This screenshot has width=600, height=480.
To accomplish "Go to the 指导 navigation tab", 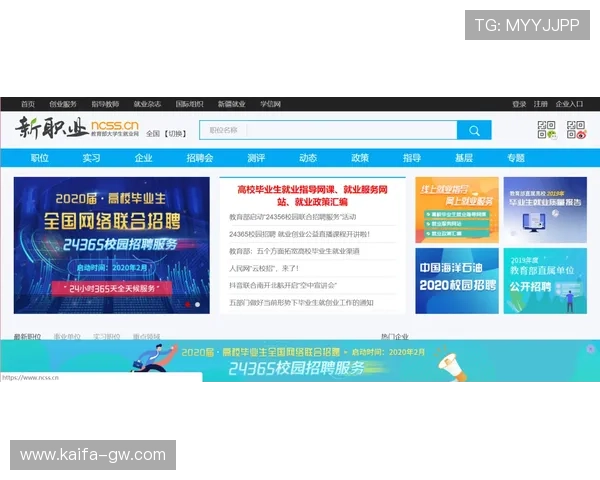I will (x=412, y=158).
